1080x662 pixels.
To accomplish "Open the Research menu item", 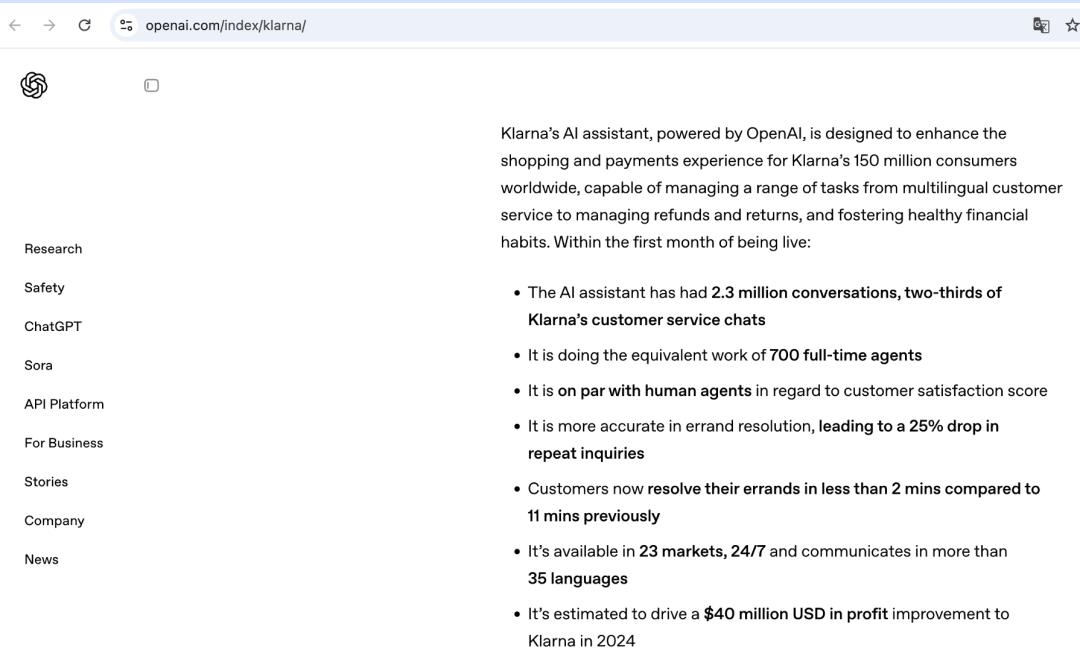I will (x=53, y=249).
